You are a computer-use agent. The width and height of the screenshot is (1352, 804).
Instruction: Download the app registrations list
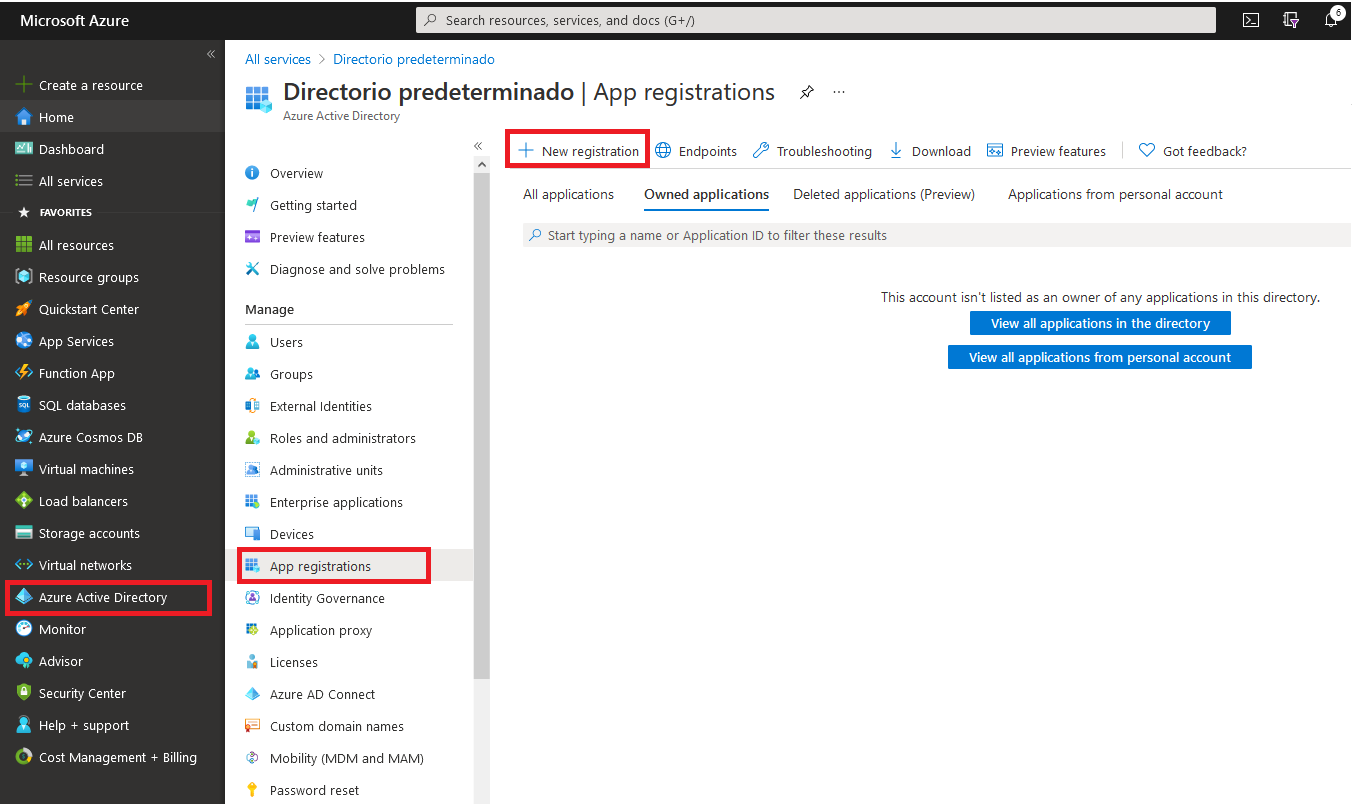pyautogui.click(x=929, y=150)
